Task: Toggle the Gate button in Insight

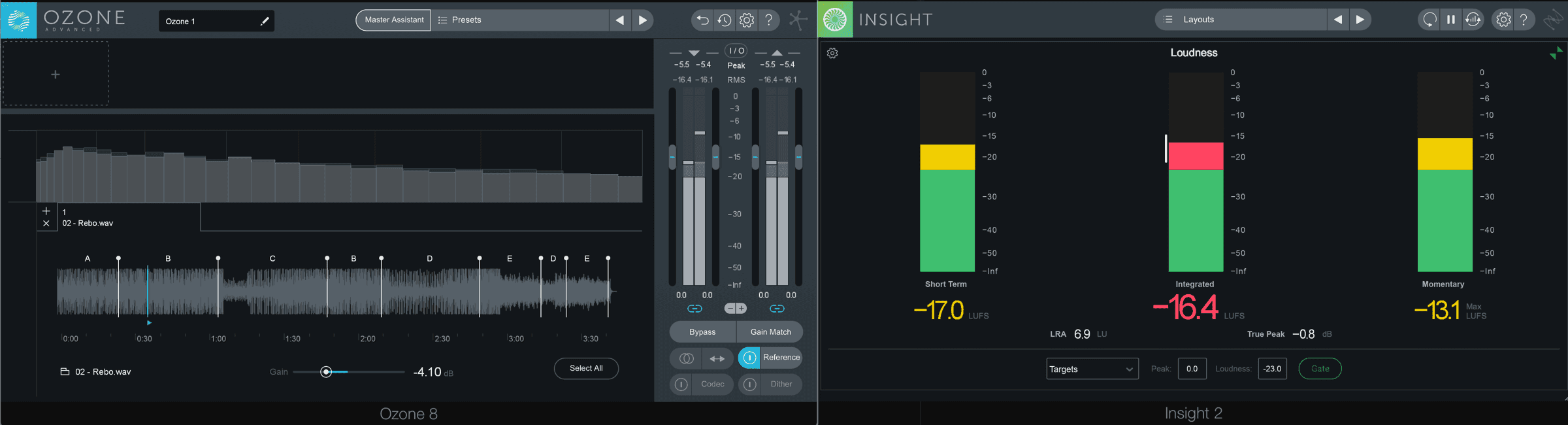Action: point(1320,369)
